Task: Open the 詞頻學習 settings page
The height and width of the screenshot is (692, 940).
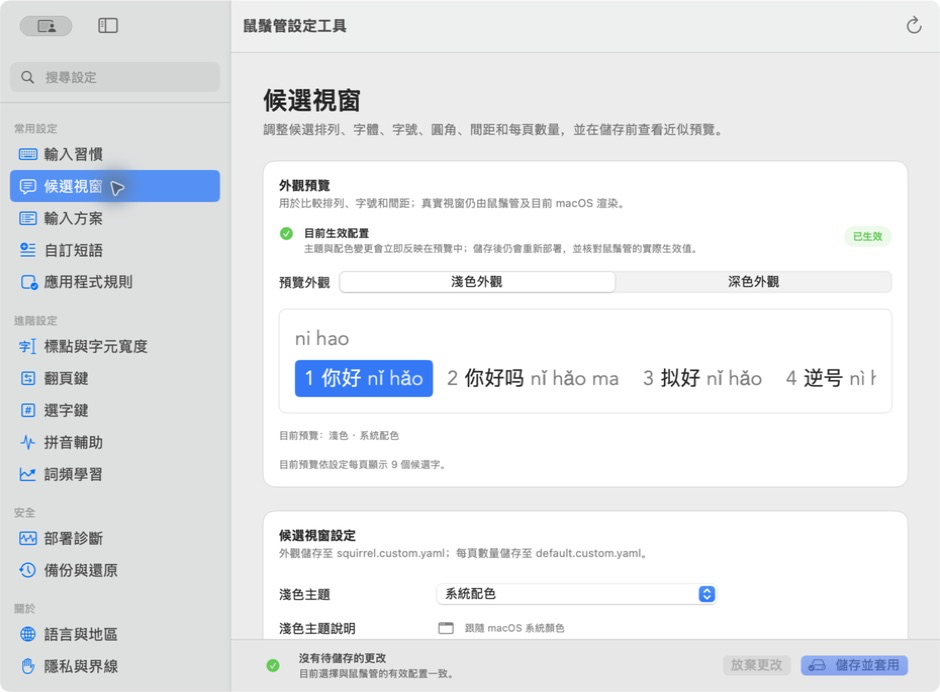Action: tap(115, 474)
